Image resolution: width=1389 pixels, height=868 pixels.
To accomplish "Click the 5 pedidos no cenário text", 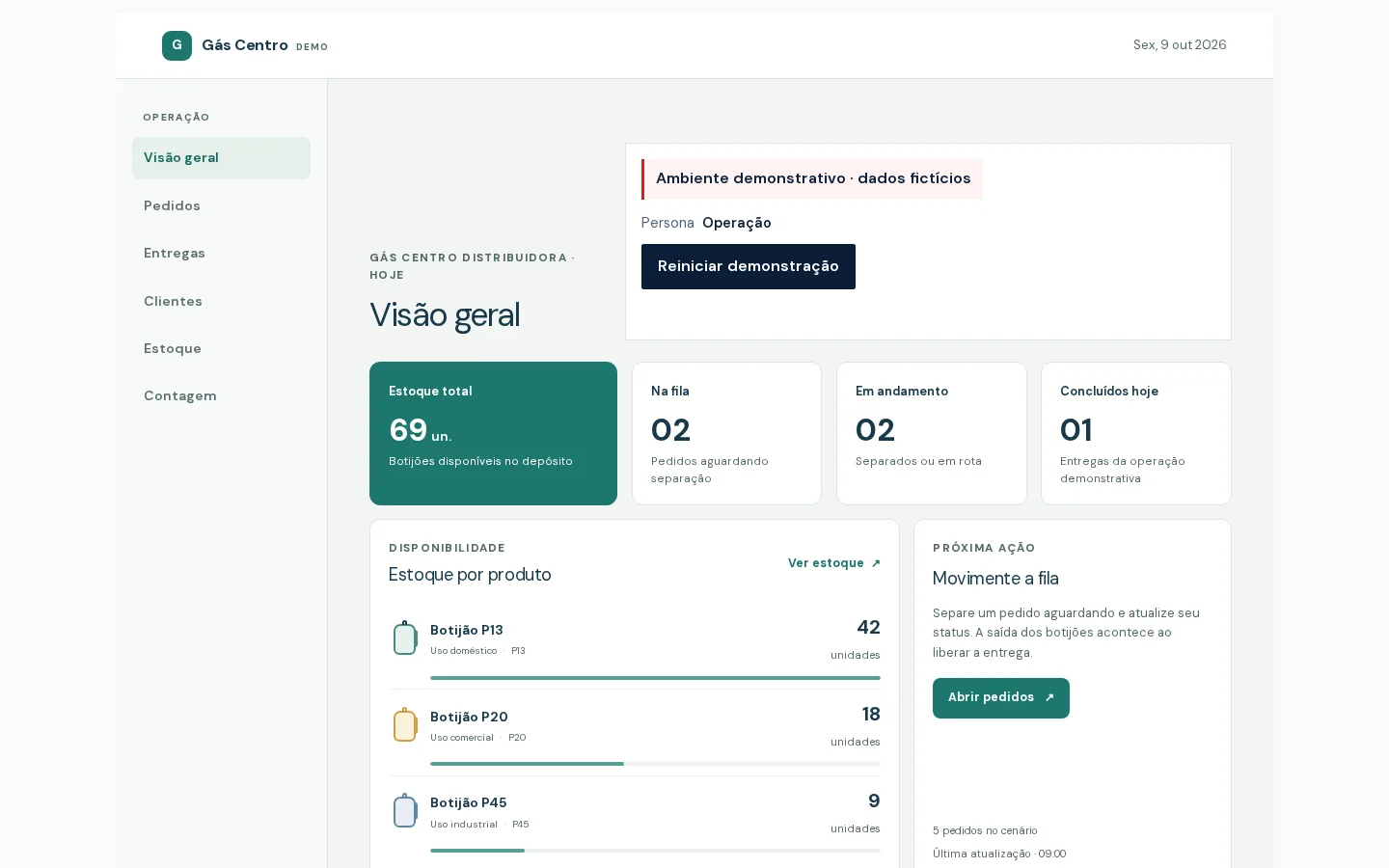I will click(985, 830).
